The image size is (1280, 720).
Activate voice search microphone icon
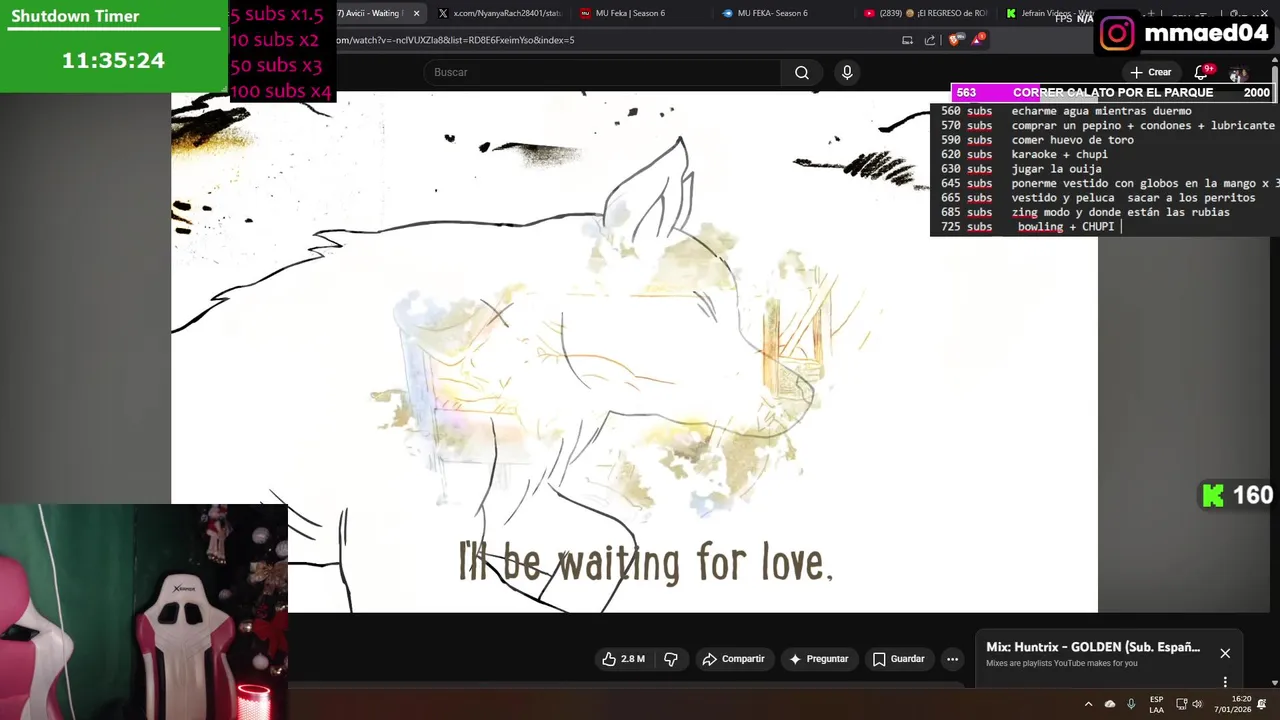(847, 72)
